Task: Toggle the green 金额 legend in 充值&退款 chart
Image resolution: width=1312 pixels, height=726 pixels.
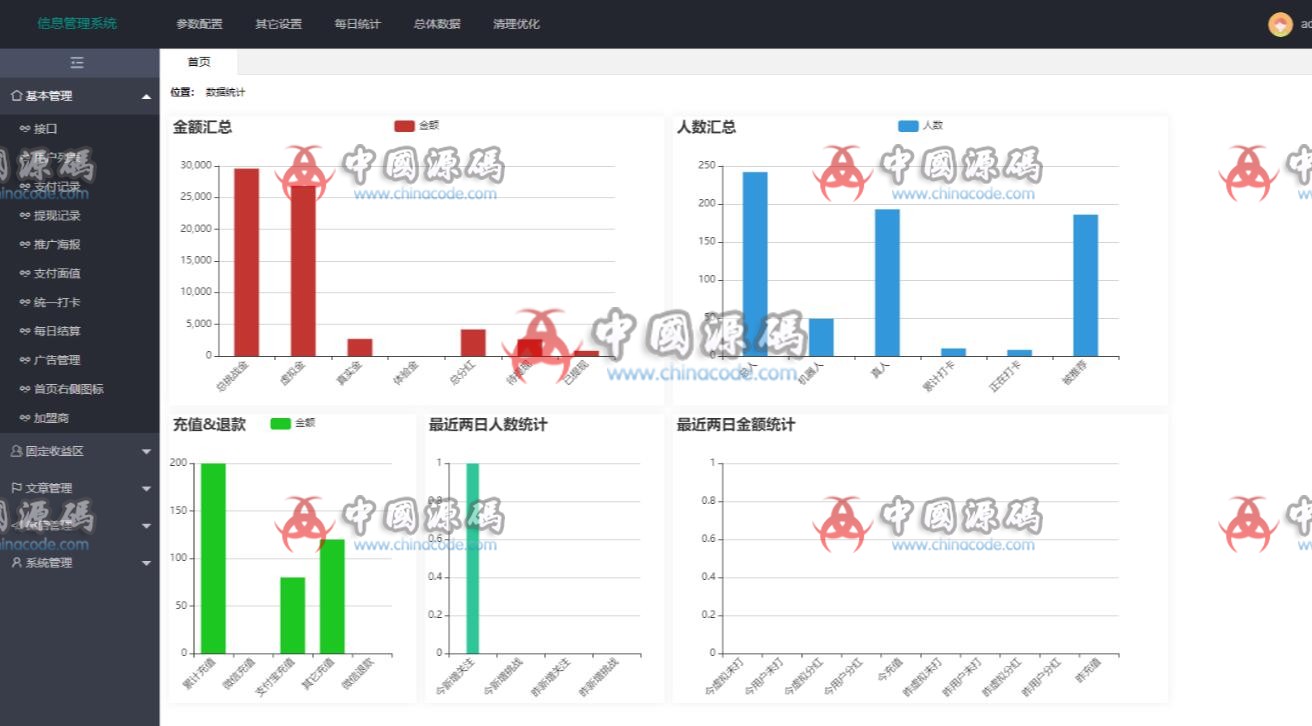Action: (280, 423)
